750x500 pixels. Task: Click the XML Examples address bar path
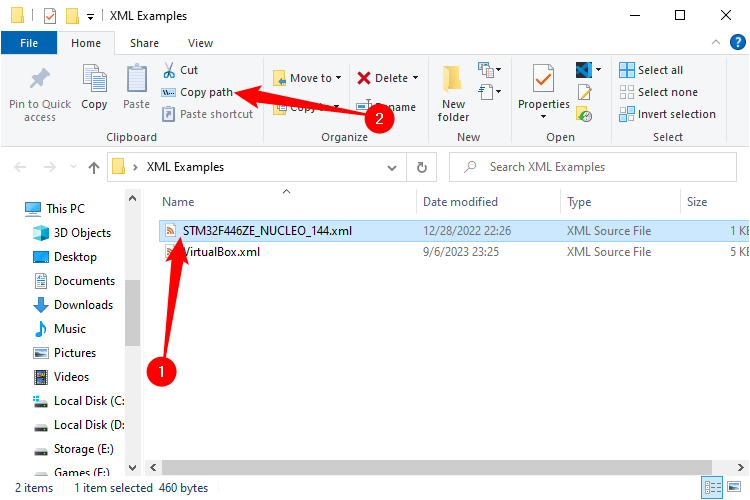pyautogui.click(x=185, y=167)
